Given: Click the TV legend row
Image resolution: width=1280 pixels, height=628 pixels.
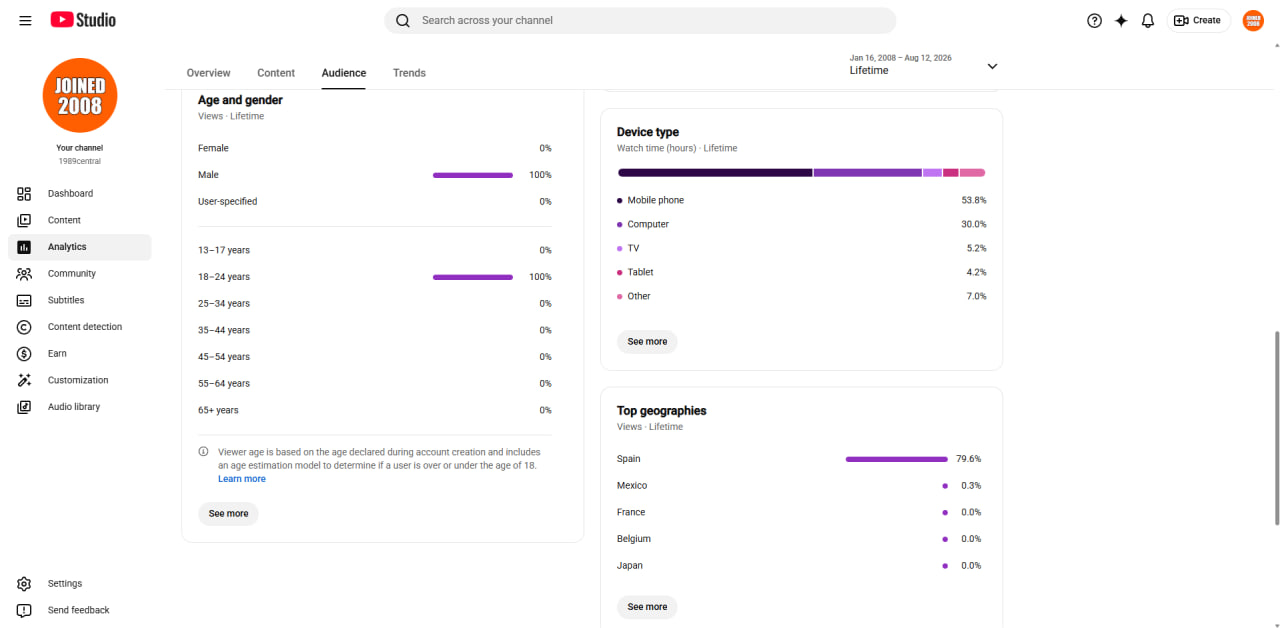Looking at the screenshot, I should tap(802, 248).
